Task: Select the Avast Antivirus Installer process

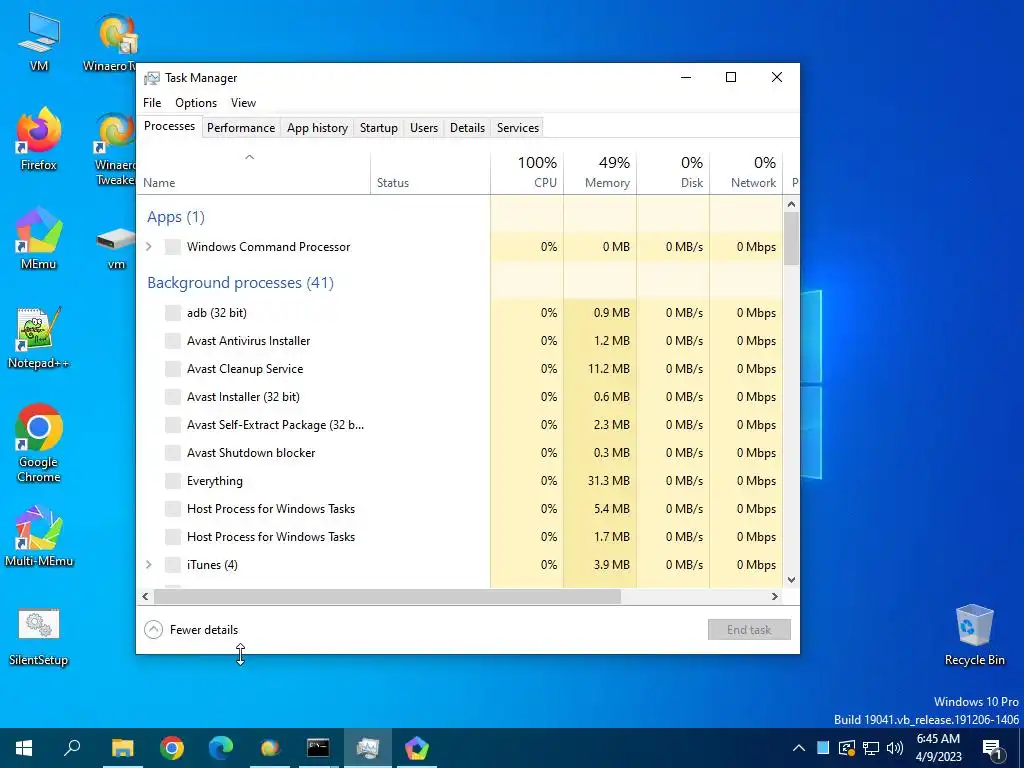Action: (459, 341)
